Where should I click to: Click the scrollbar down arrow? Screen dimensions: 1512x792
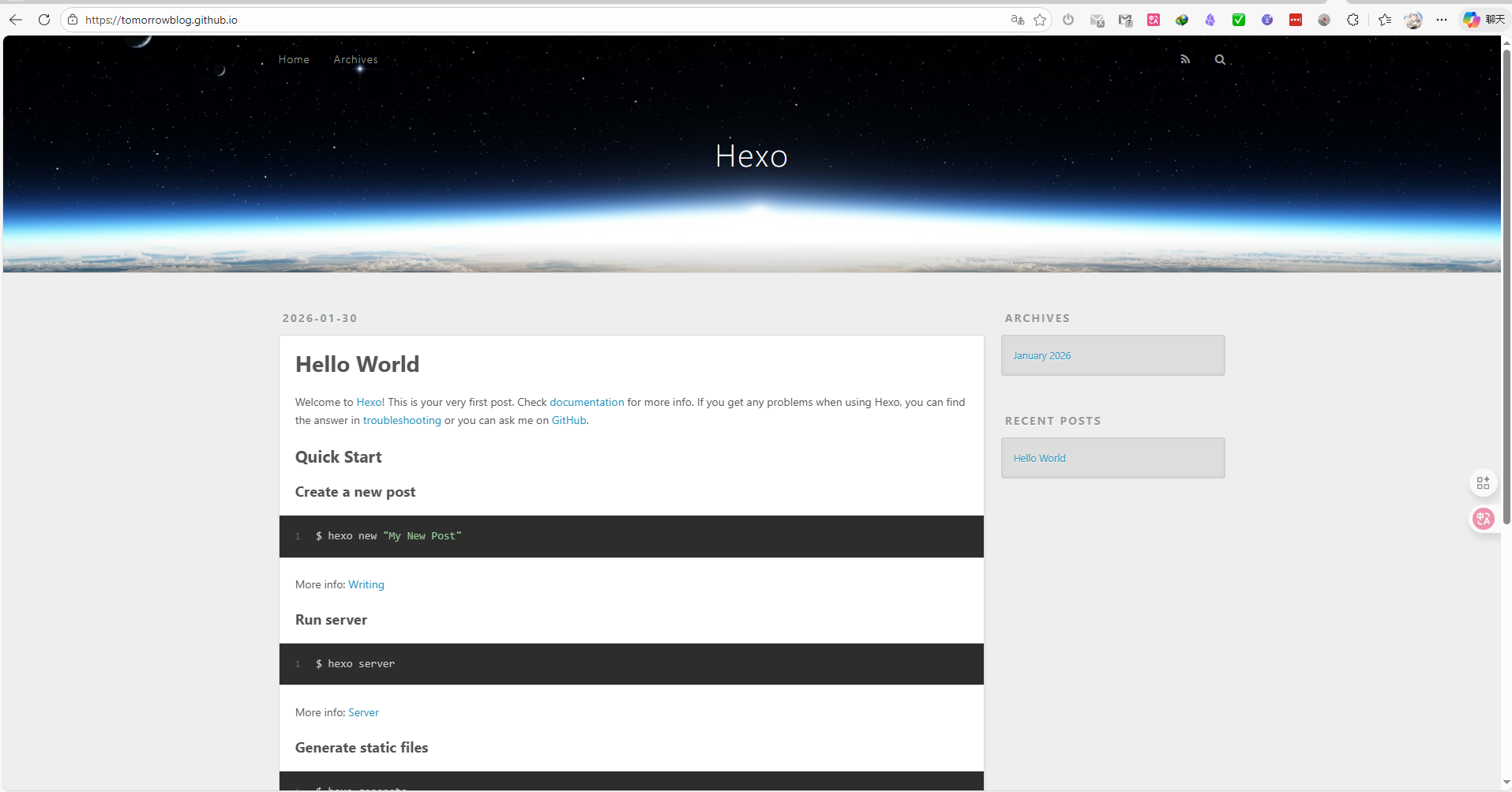1506,783
